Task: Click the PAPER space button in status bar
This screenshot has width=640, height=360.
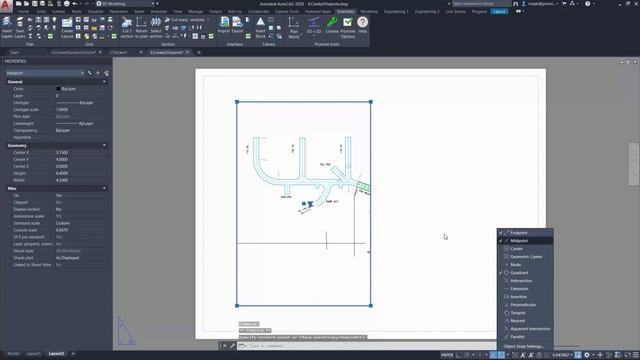Action: pyautogui.click(x=447, y=355)
